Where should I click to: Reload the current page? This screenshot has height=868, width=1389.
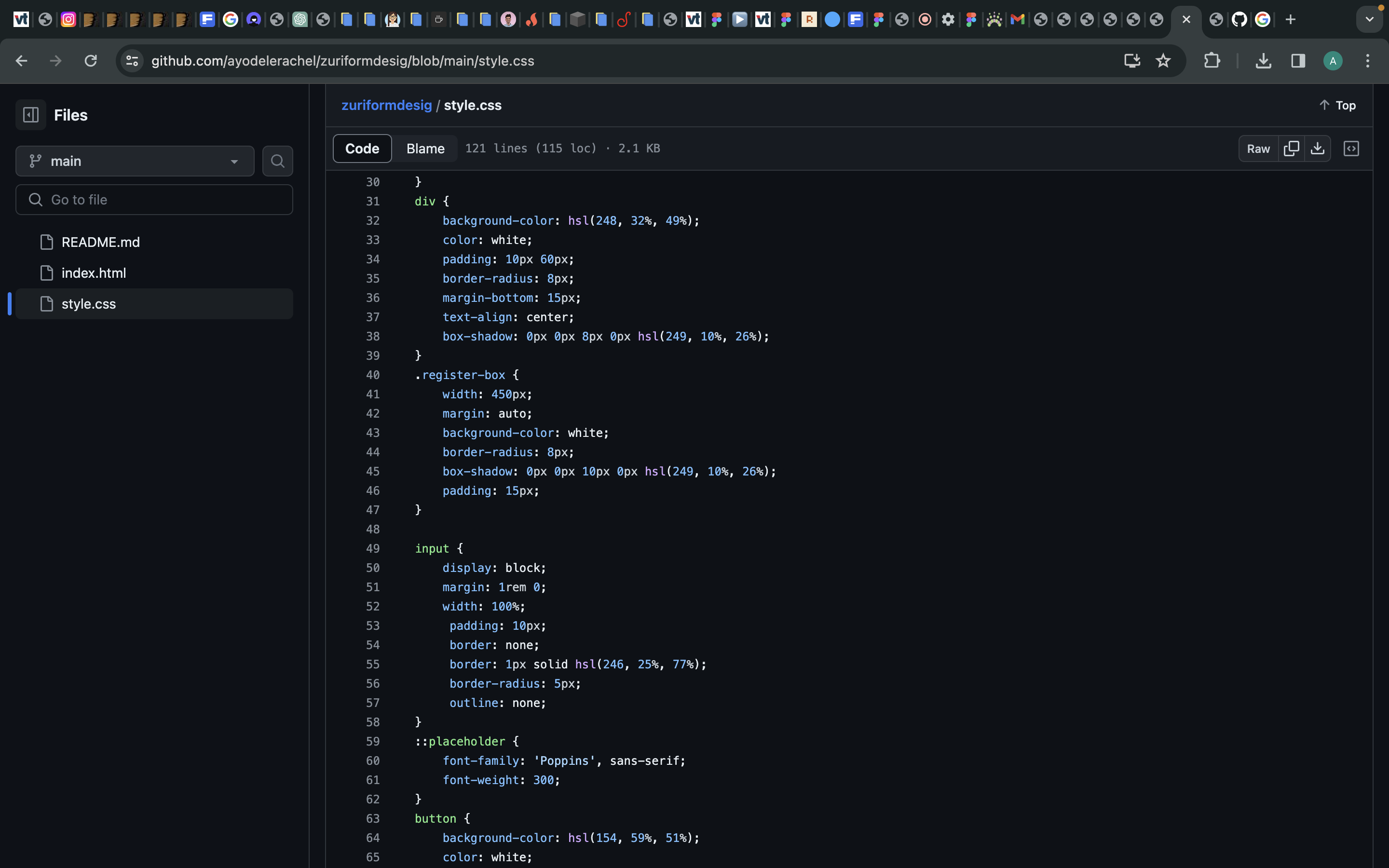(91, 61)
